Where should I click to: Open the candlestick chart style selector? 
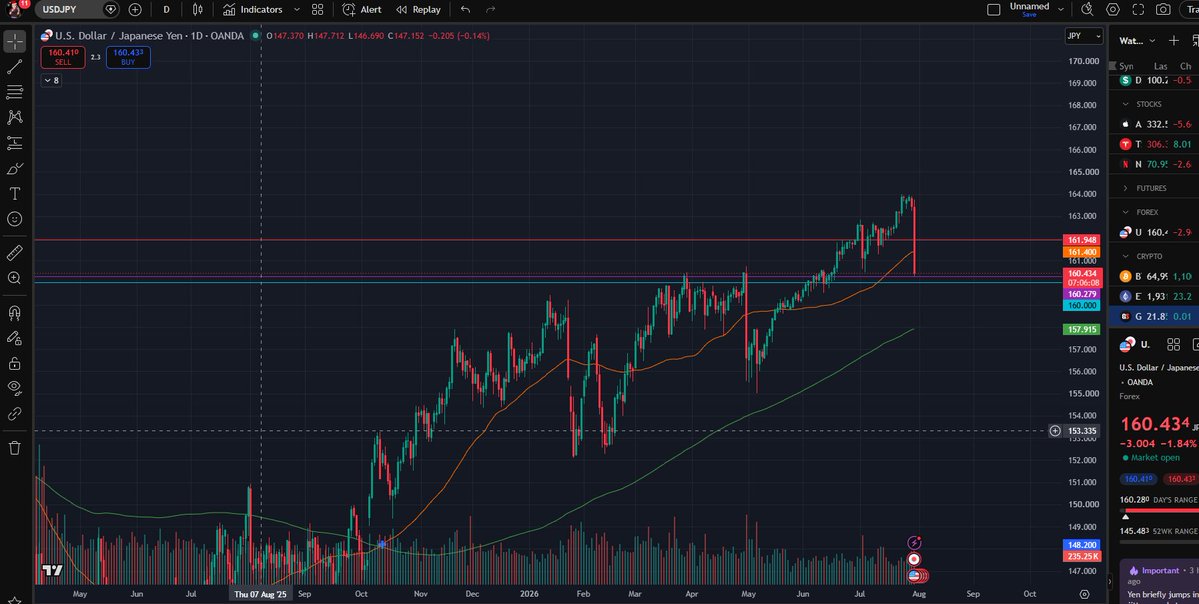coord(197,9)
